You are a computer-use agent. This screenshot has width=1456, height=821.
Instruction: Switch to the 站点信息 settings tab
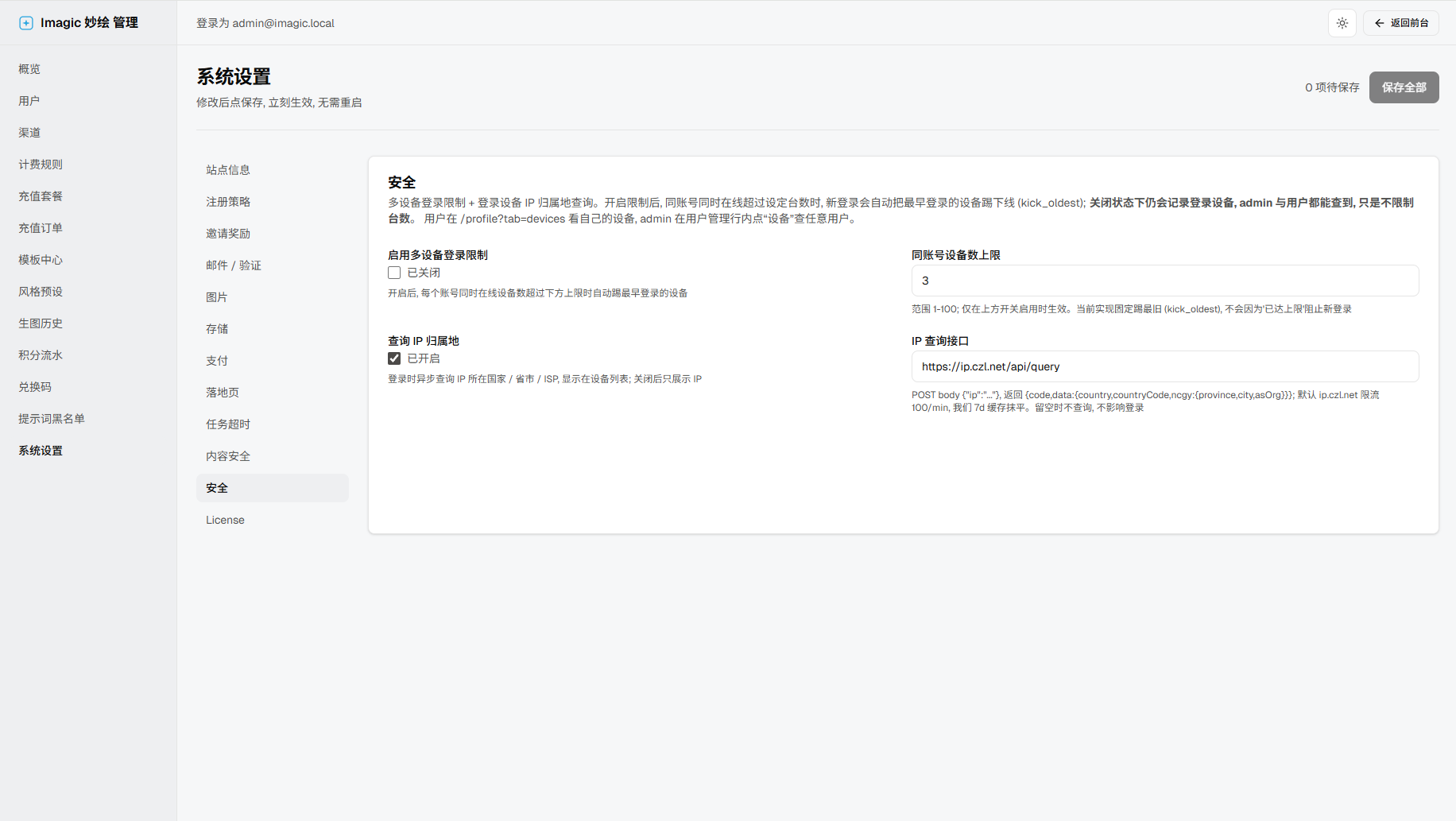(273, 170)
